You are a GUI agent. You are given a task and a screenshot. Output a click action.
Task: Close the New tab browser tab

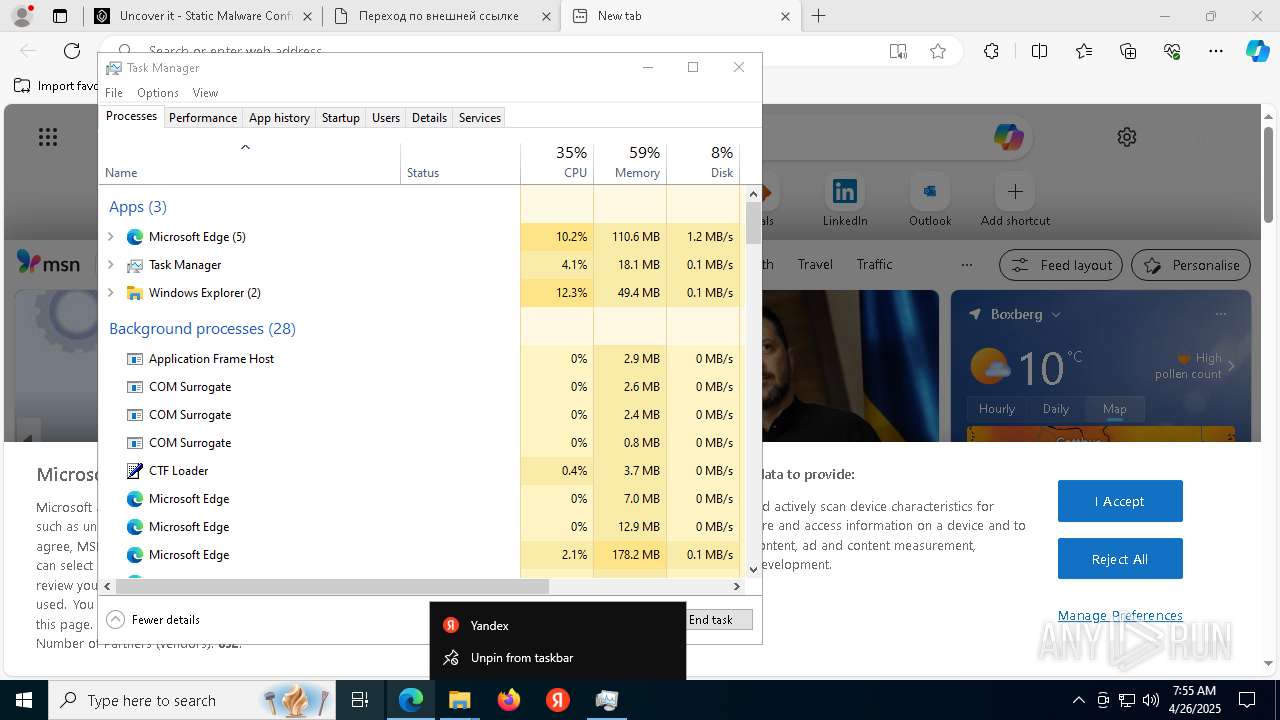785,16
